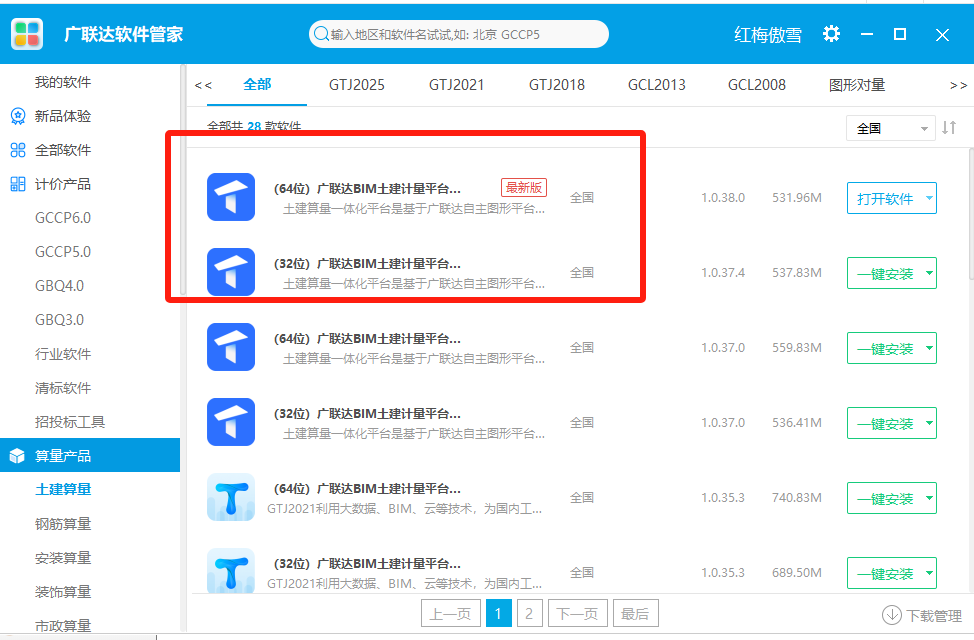Go to 下一页 next page
Screen dimensions: 974x640
pos(578,614)
